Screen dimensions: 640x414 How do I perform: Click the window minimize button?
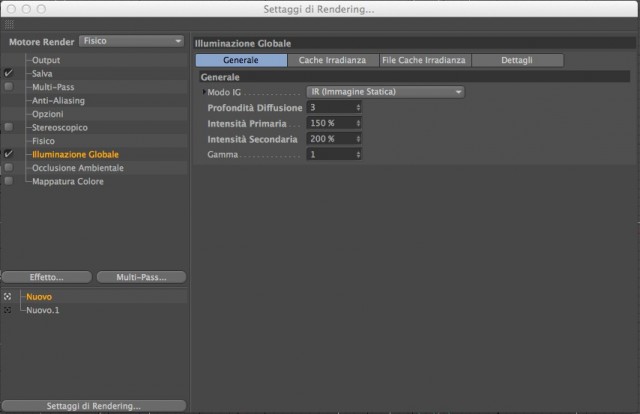26,9
